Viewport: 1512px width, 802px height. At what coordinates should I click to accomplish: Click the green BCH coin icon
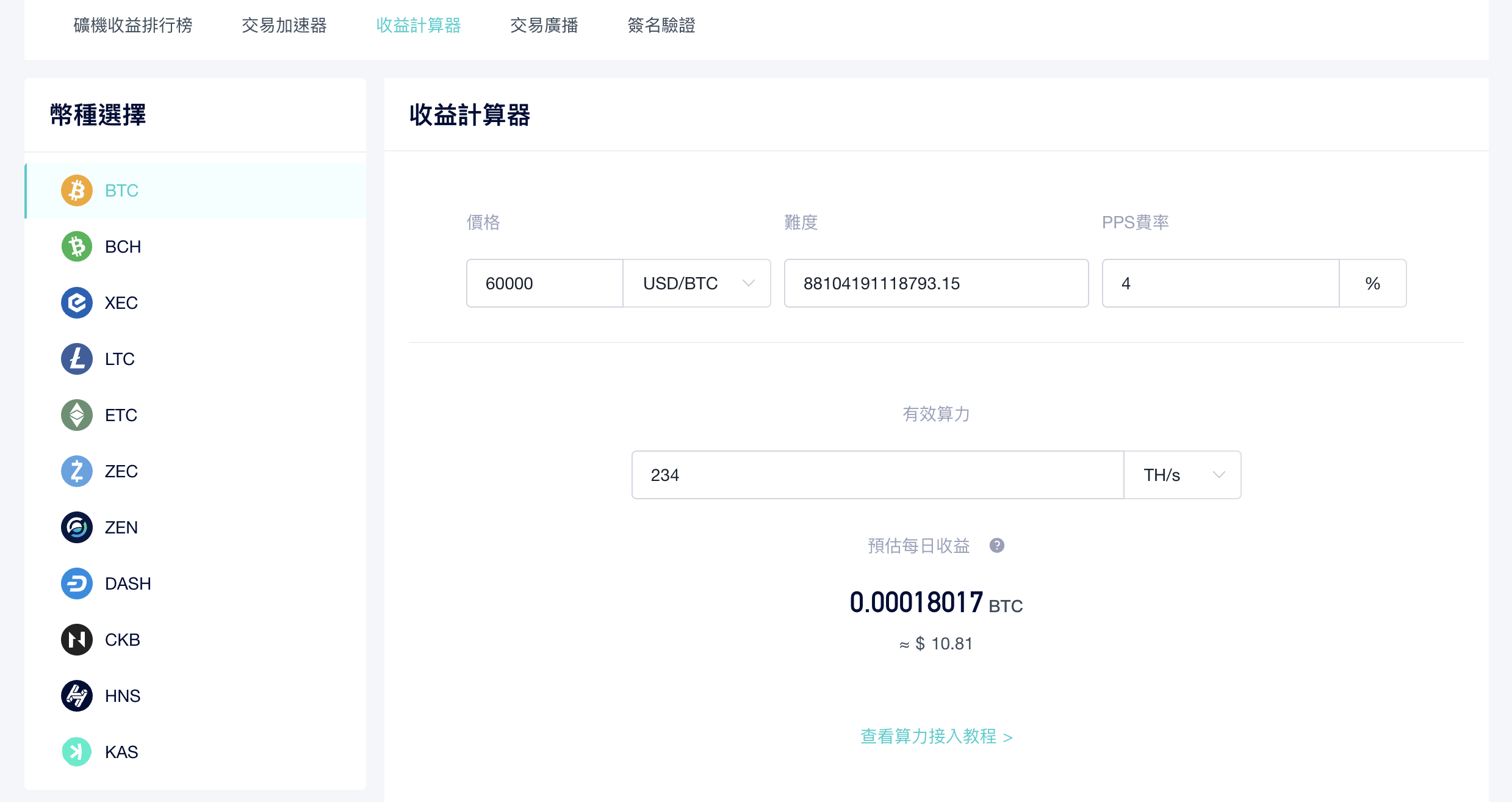click(77, 247)
